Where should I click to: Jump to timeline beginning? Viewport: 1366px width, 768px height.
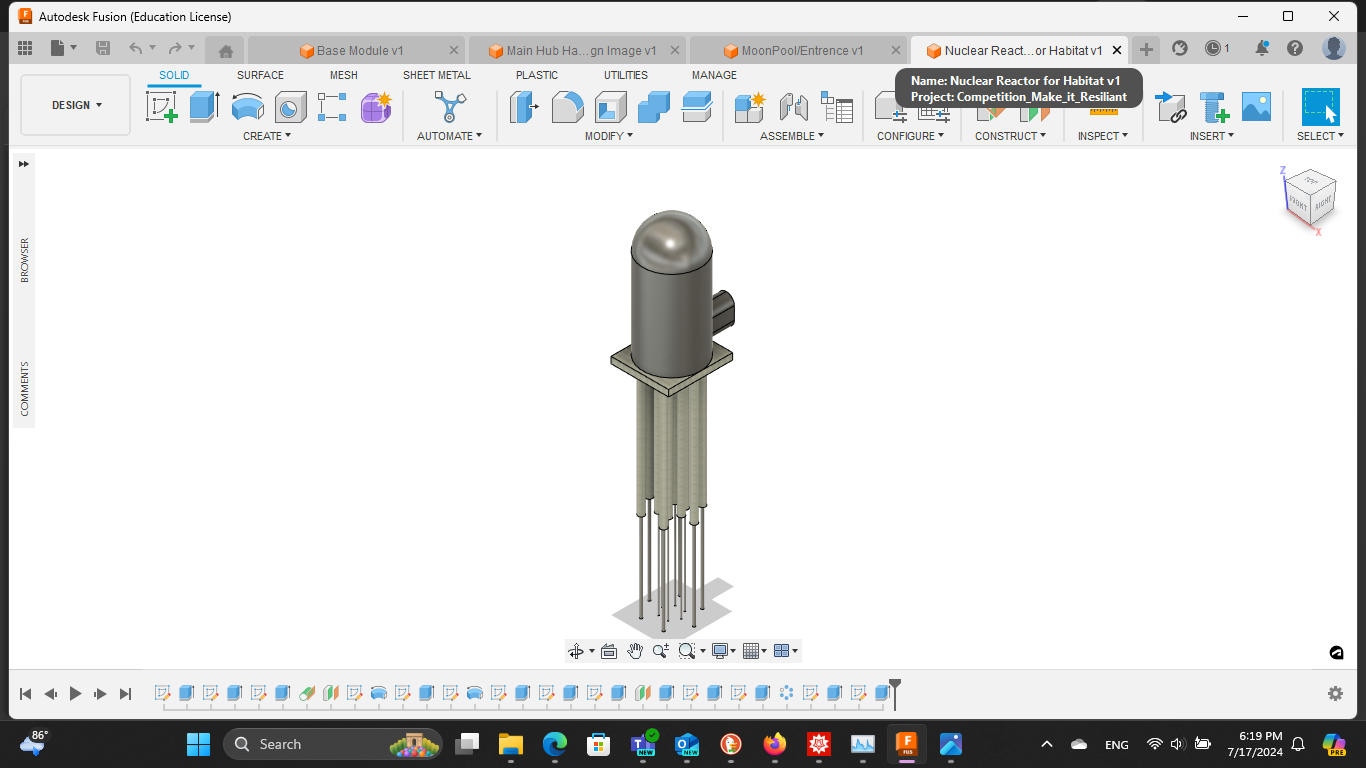[x=25, y=693]
